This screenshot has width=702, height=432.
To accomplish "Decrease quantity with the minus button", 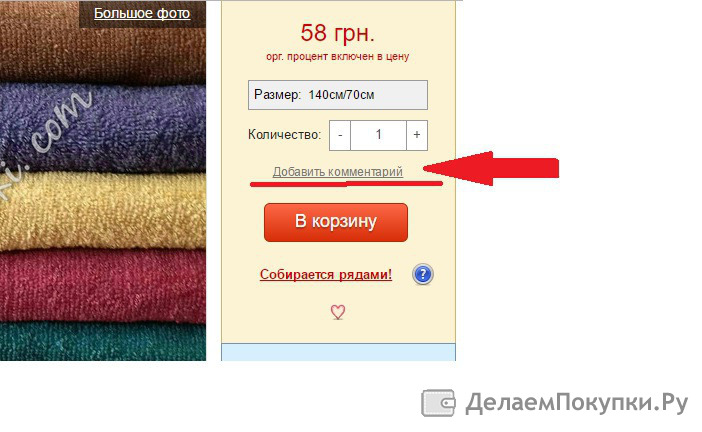I will point(340,135).
